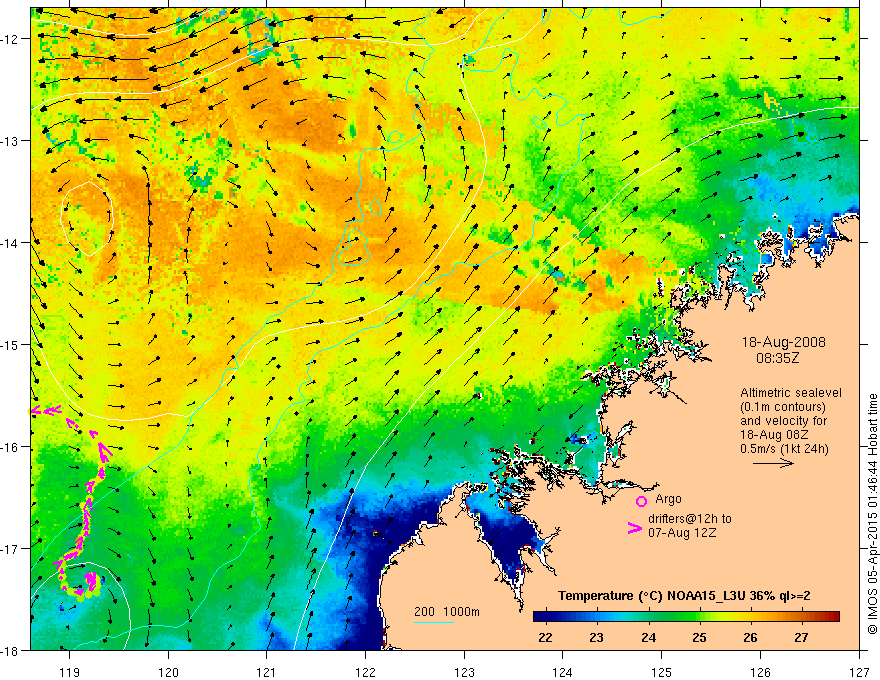Click the latitude axis label -13
The image size is (880, 680).
point(10,141)
